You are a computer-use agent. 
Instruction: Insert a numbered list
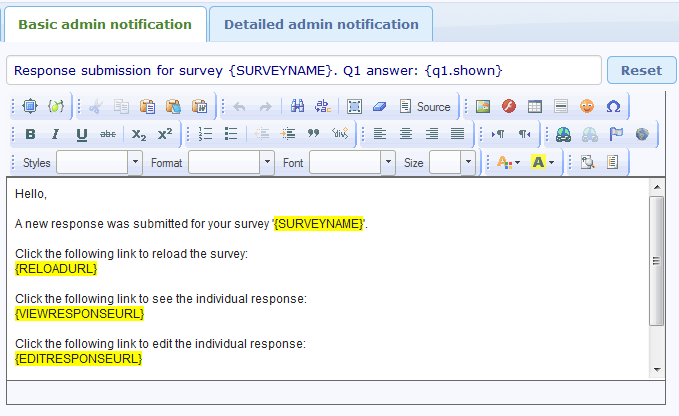coord(205,134)
